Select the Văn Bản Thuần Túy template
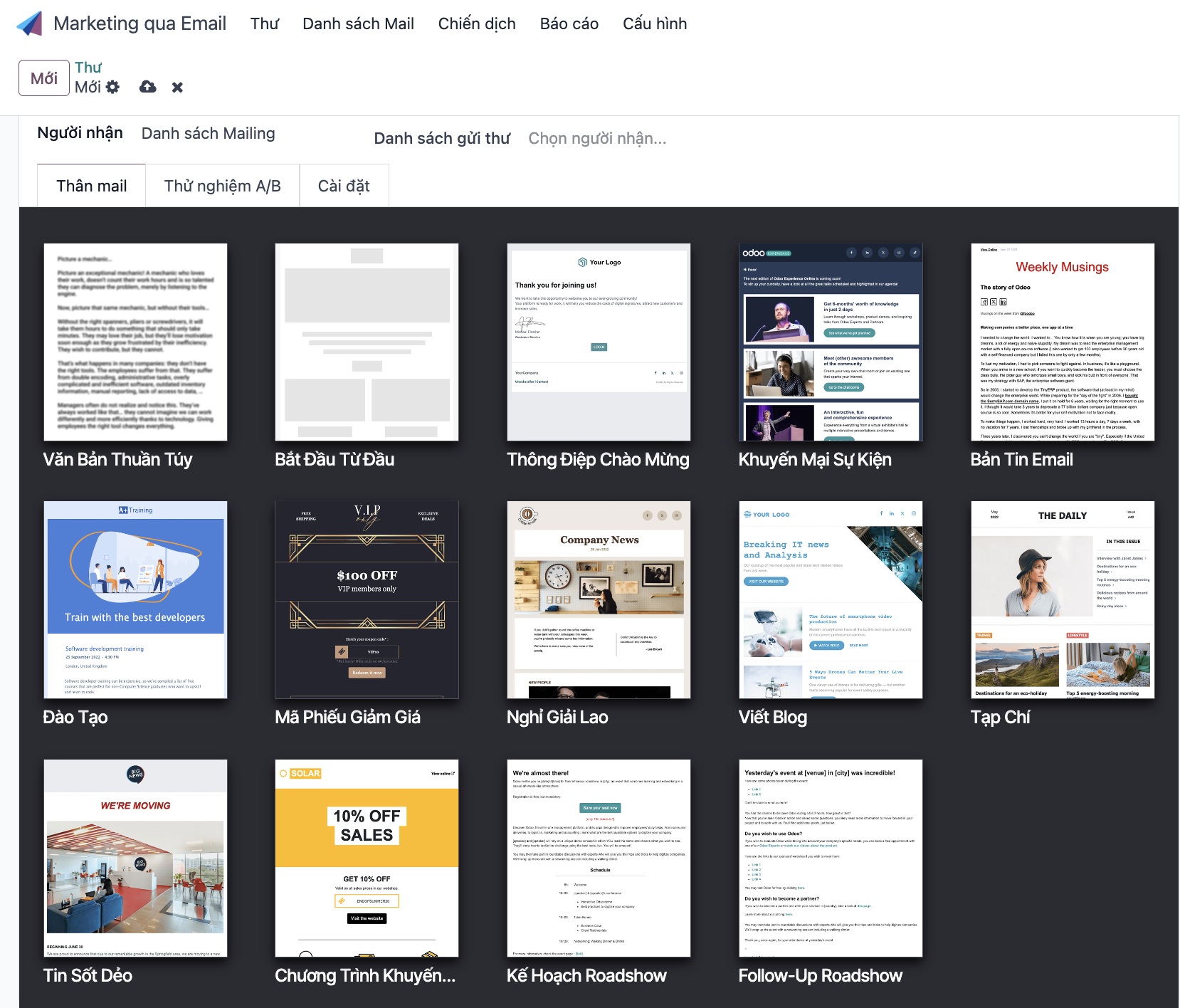1180x1008 pixels. (135, 342)
